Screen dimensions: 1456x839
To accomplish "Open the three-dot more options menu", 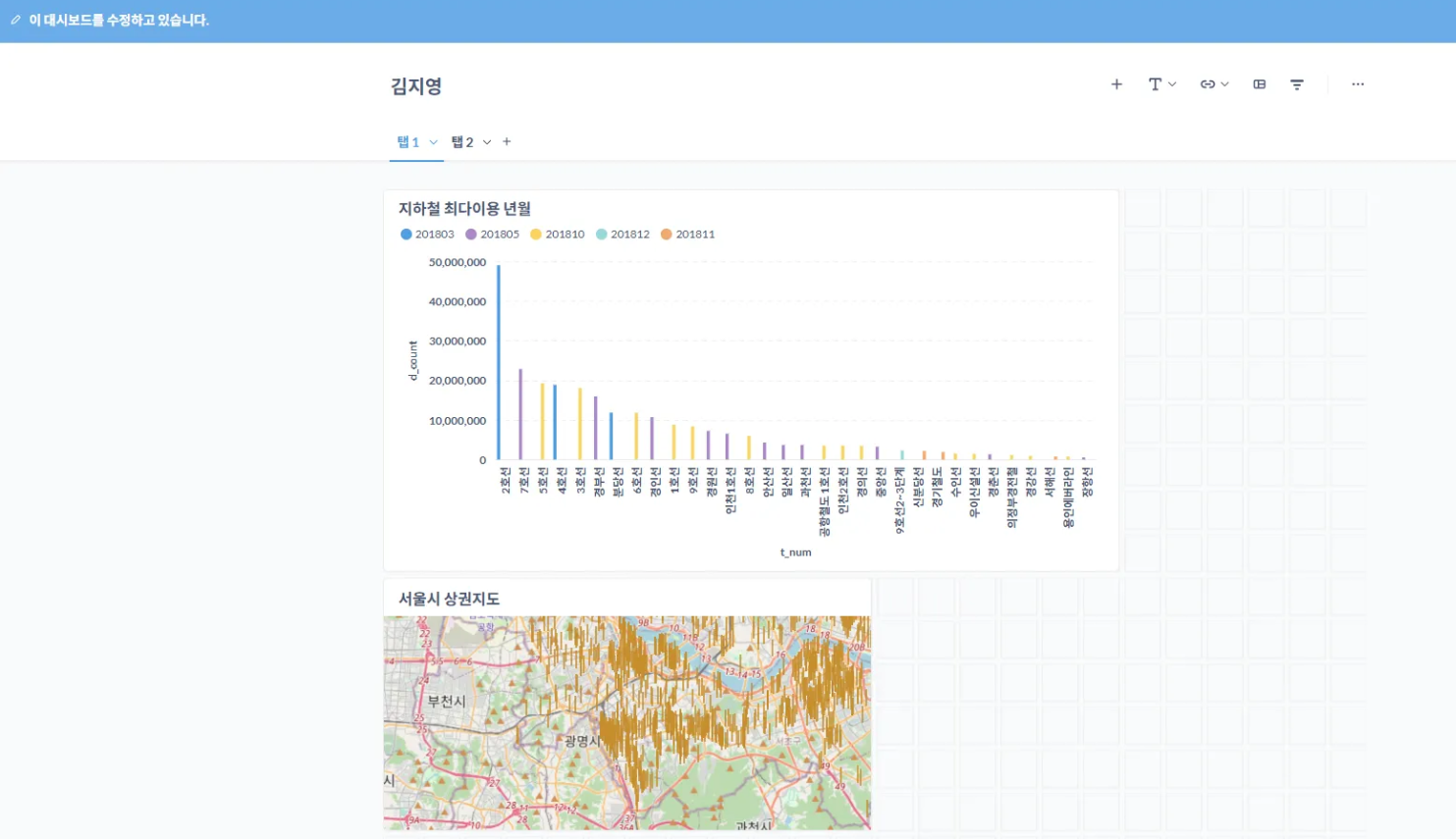I will (x=1358, y=84).
